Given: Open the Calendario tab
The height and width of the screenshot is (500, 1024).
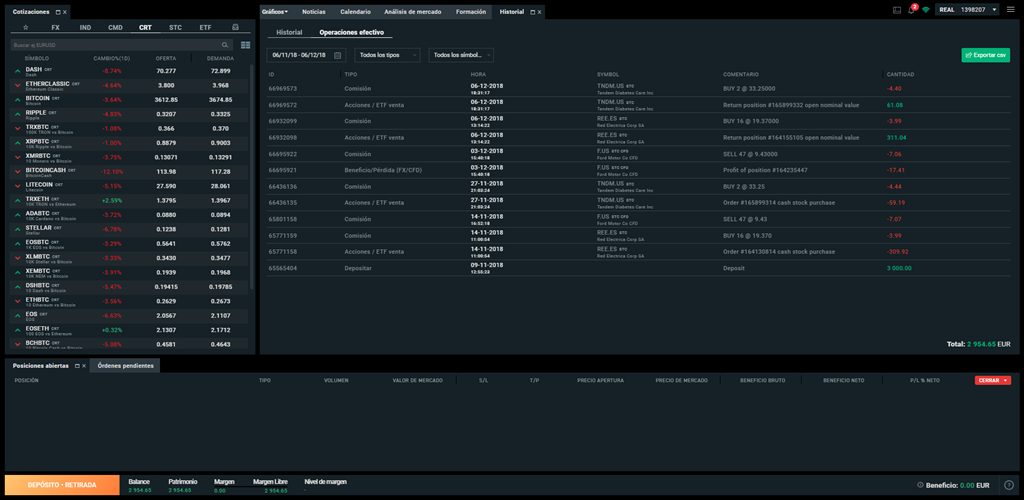Looking at the screenshot, I should click(x=355, y=12).
